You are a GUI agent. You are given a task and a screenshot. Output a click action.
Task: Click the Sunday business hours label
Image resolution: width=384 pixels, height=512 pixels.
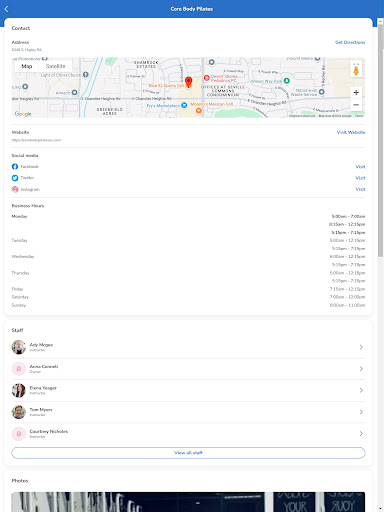(19, 305)
